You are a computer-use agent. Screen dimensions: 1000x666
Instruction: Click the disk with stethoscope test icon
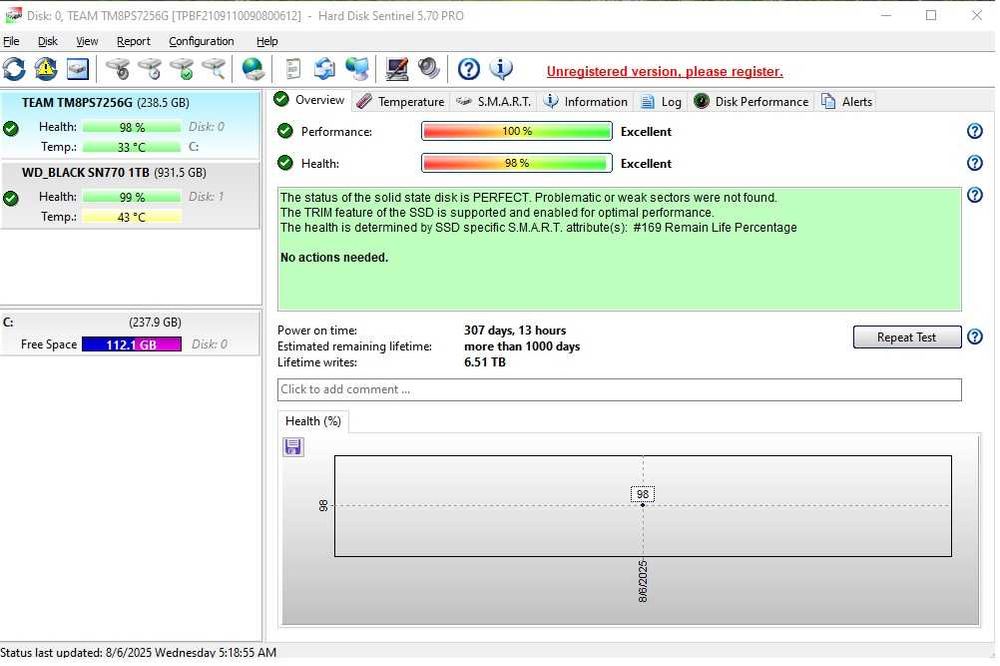(117, 69)
